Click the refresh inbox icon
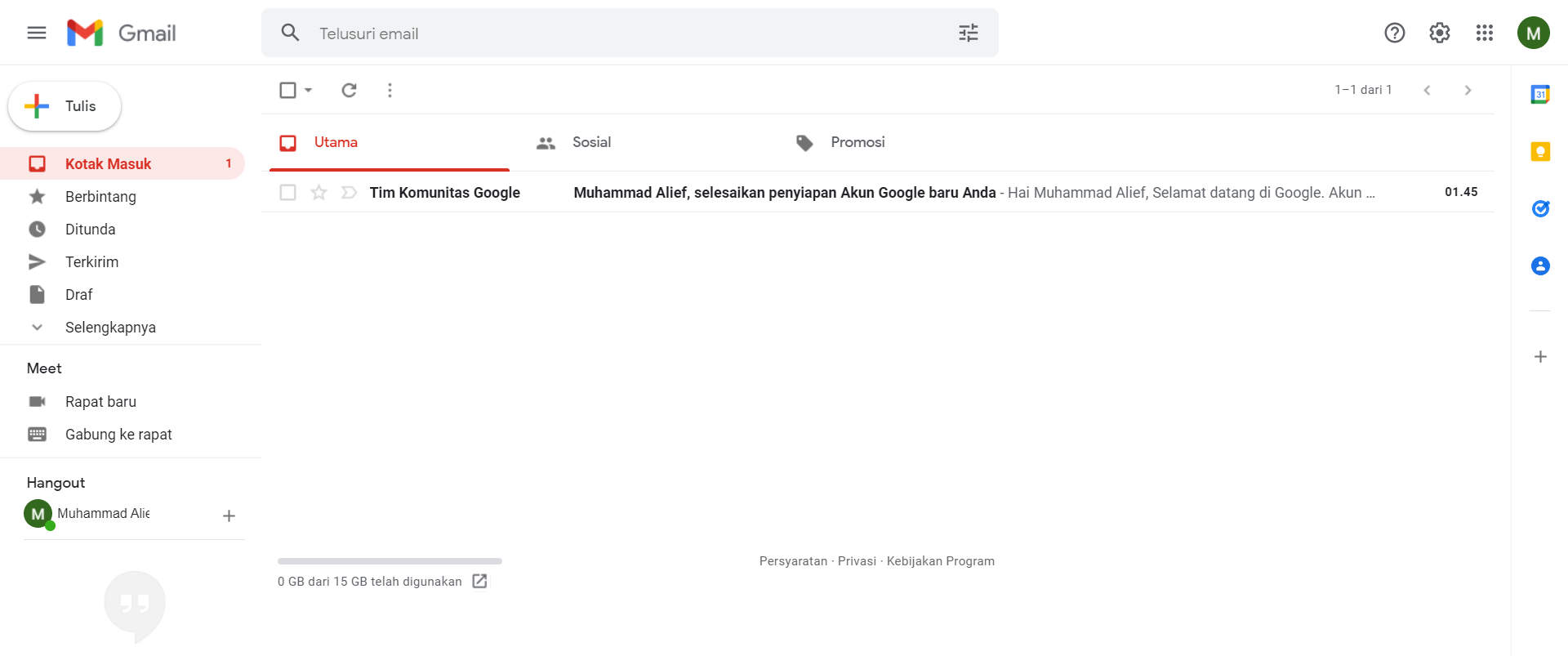 tap(349, 90)
